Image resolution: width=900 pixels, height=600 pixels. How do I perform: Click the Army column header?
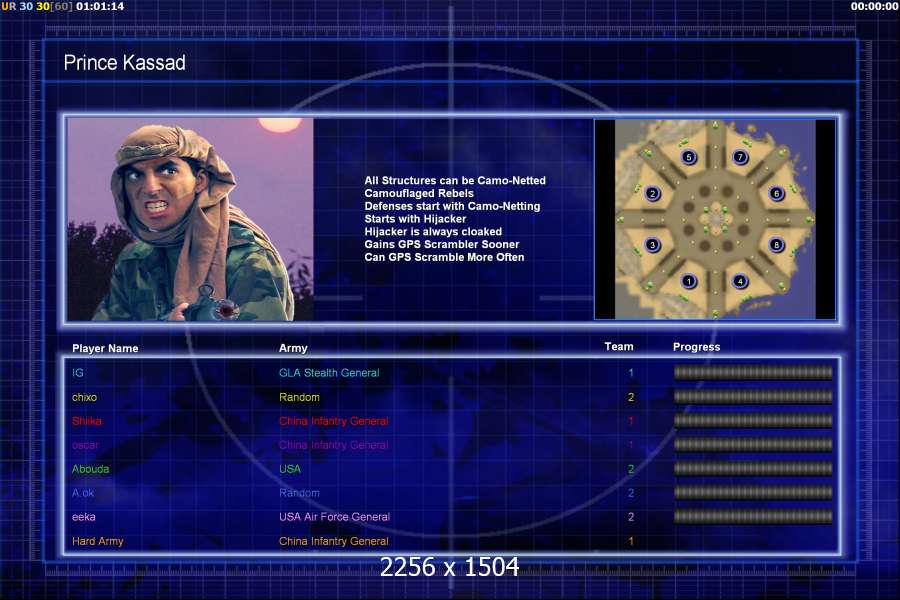click(x=293, y=348)
